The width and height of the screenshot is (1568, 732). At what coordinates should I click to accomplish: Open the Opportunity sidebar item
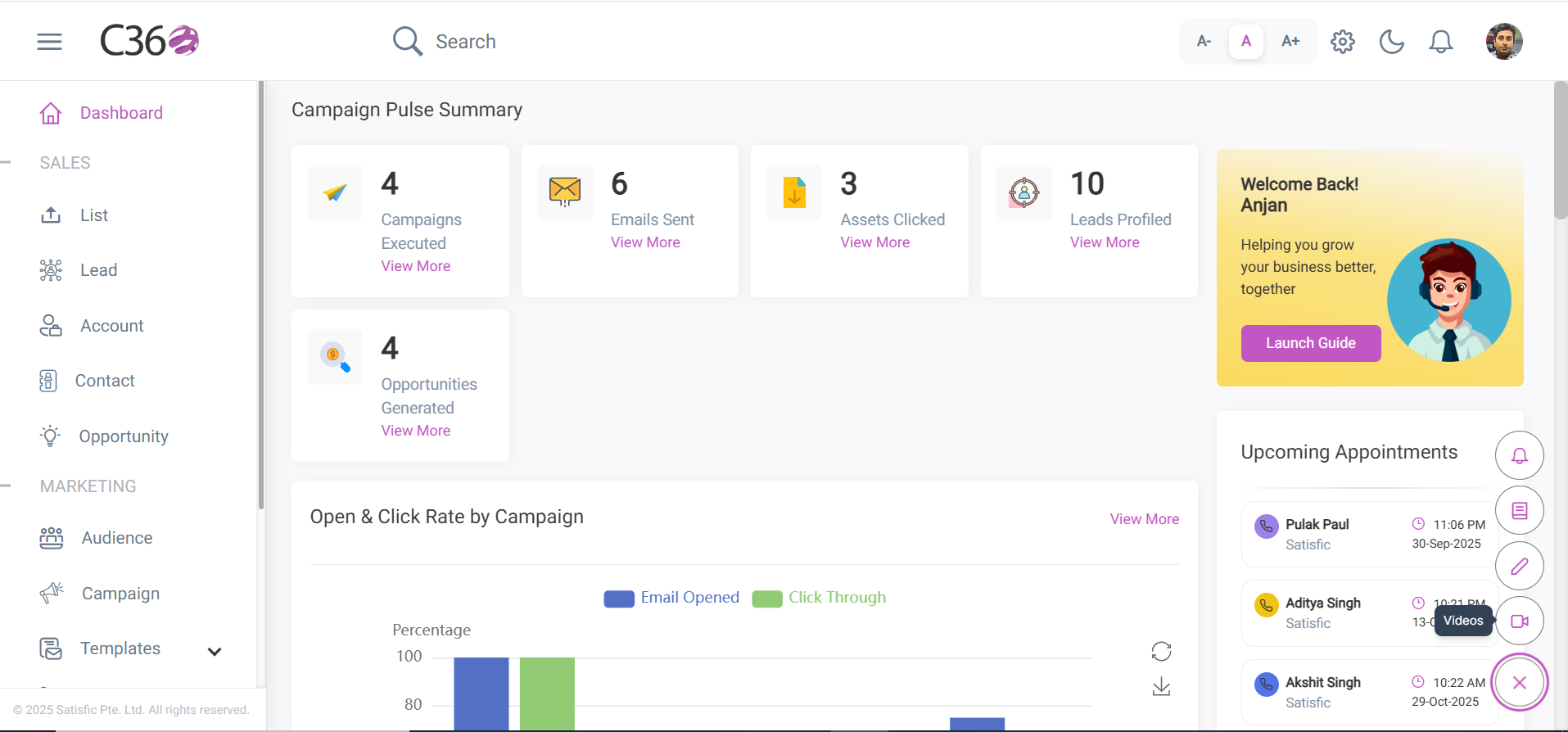coord(124,436)
